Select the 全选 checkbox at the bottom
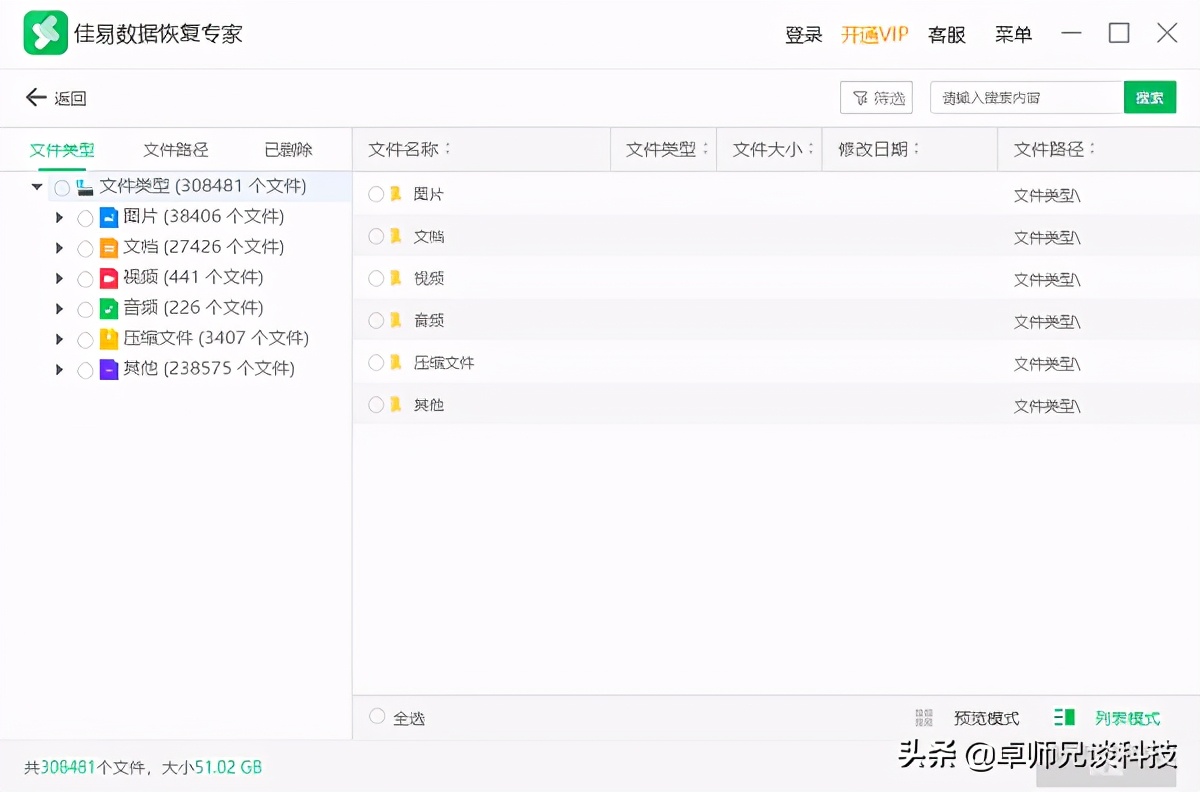The image size is (1200, 792). [376, 716]
